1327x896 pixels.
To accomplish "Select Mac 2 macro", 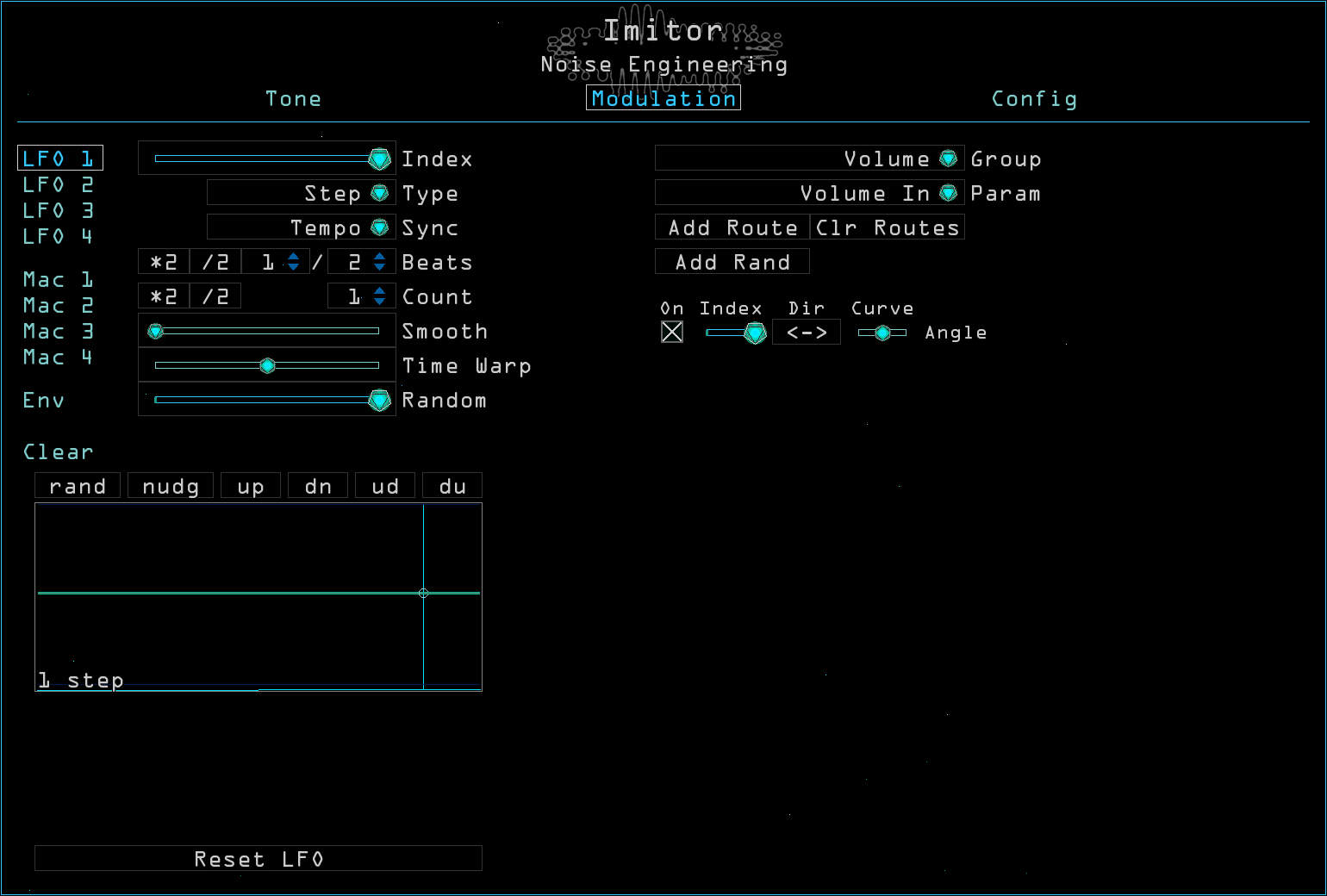I will [x=58, y=305].
